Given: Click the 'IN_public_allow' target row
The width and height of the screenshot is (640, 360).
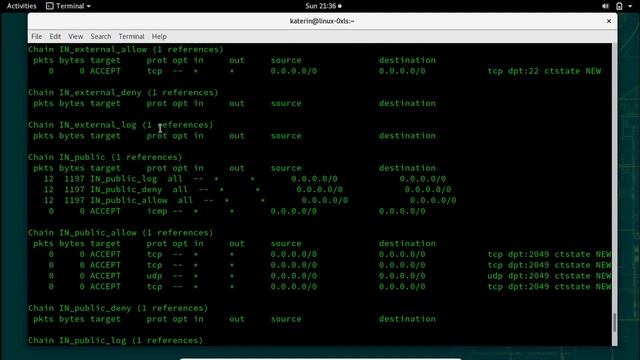Looking at the screenshot, I should 129,200.
